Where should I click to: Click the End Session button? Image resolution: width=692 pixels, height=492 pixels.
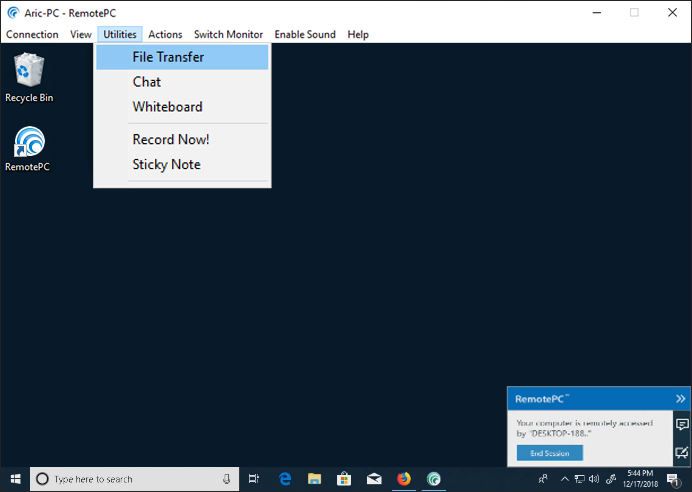pyautogui.click(x=550, y=453)
